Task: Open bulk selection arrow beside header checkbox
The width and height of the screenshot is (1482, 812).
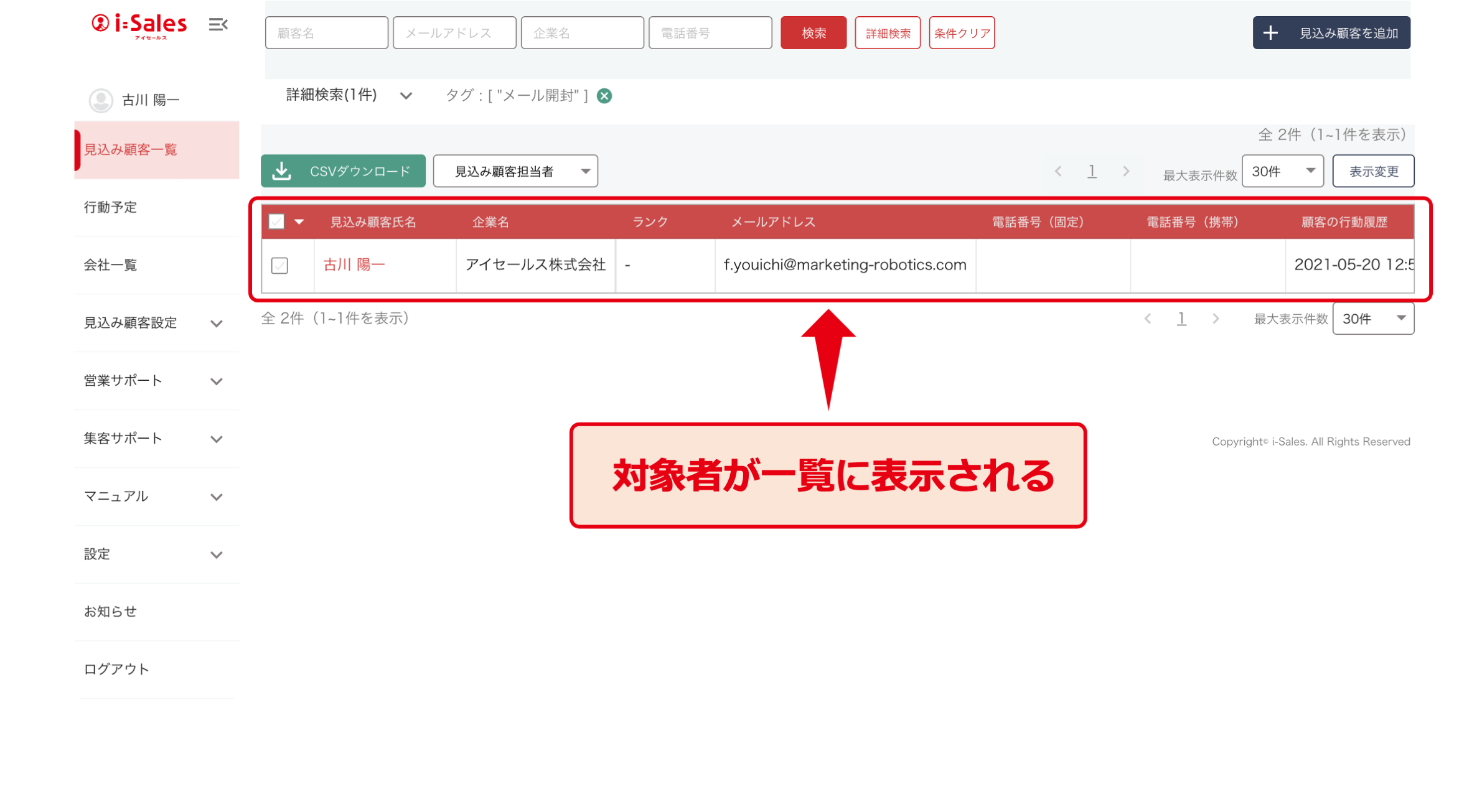Action: click(299, 222)
